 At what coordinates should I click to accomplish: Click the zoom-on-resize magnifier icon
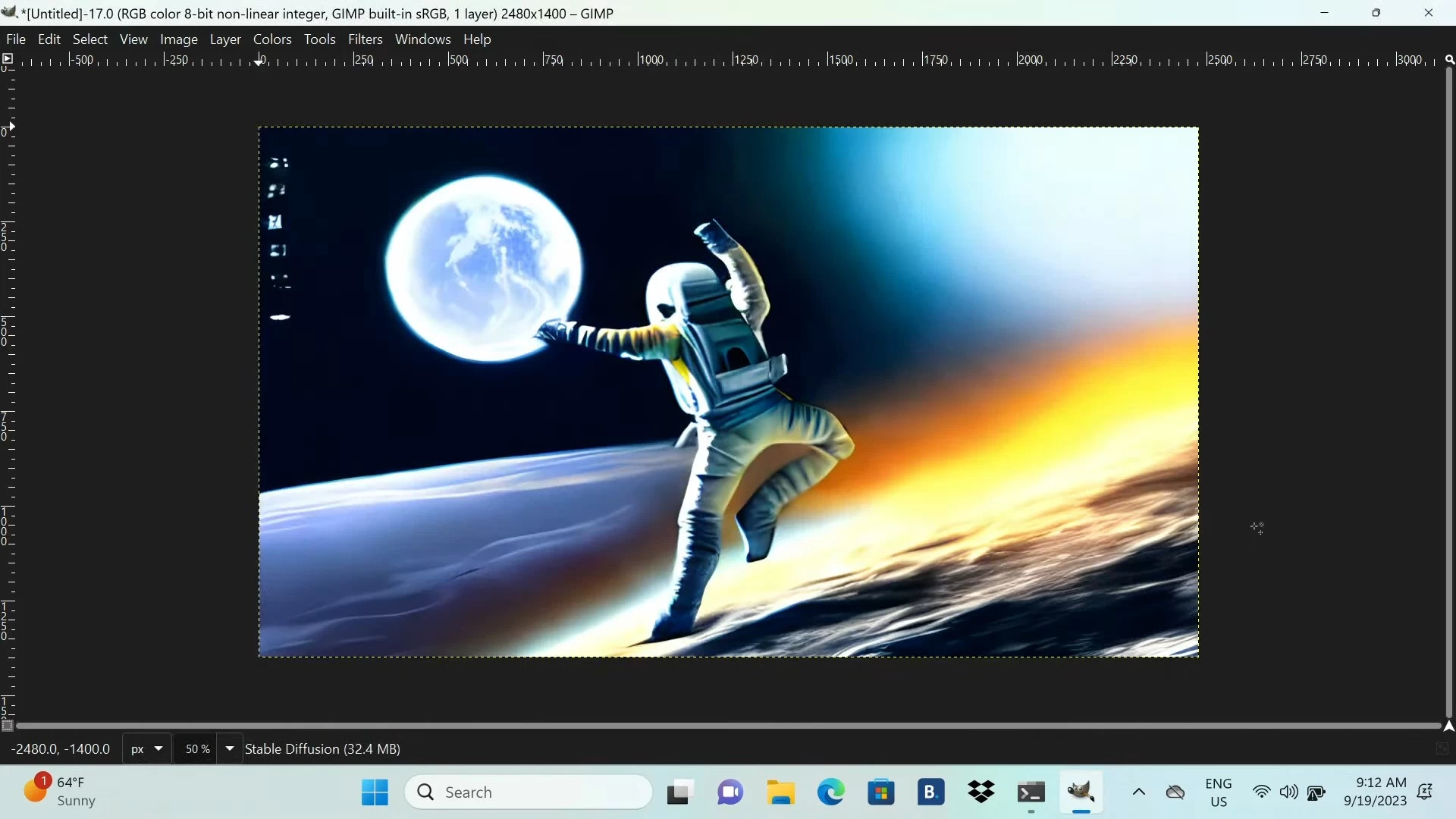tap(1449, 59)
